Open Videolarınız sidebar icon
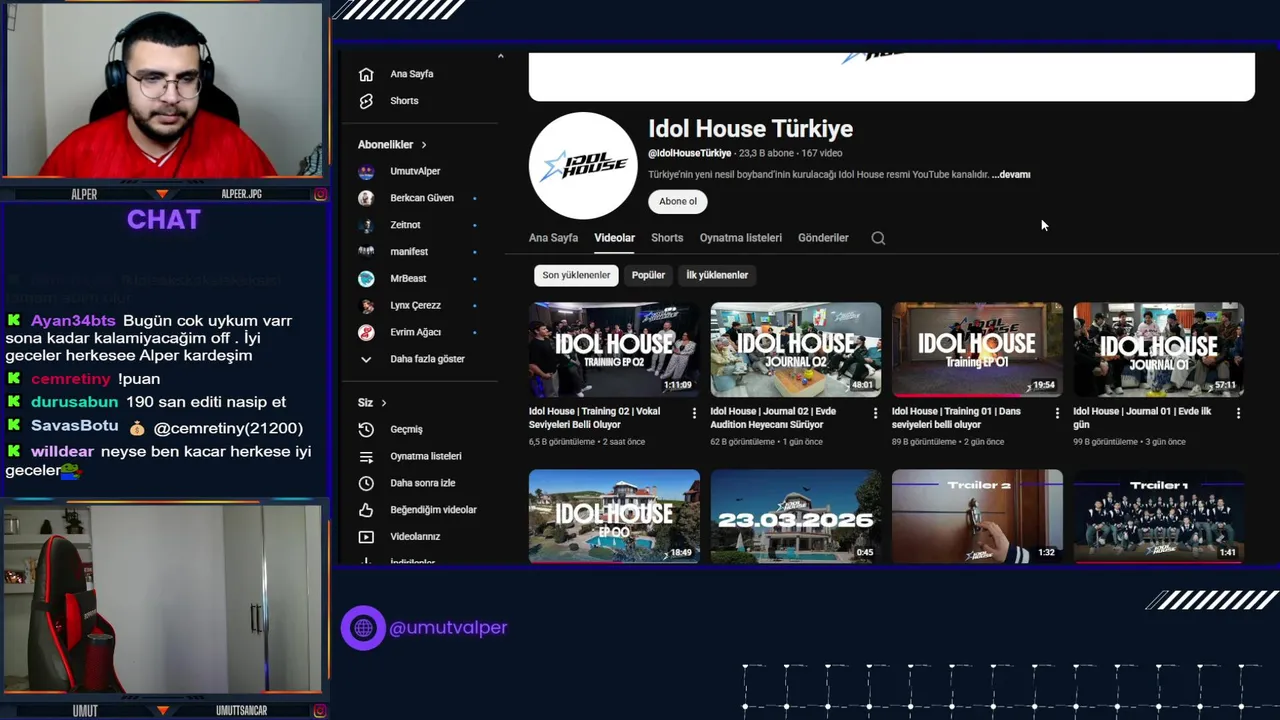The width and height of the screenshot is (1280, 720). click(366, 537)
